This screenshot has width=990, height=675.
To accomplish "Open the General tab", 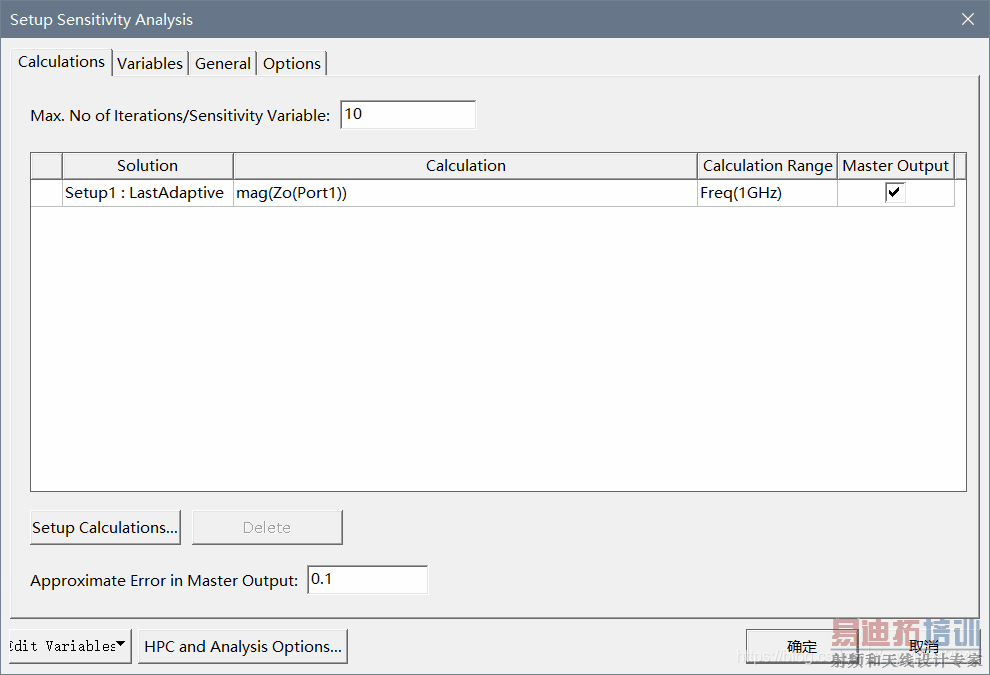I will pyautogui.click(x=223, y=63).
